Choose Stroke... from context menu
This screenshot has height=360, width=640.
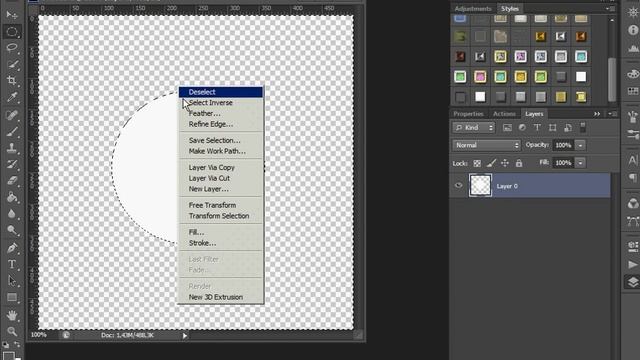(x=221, y=243)
